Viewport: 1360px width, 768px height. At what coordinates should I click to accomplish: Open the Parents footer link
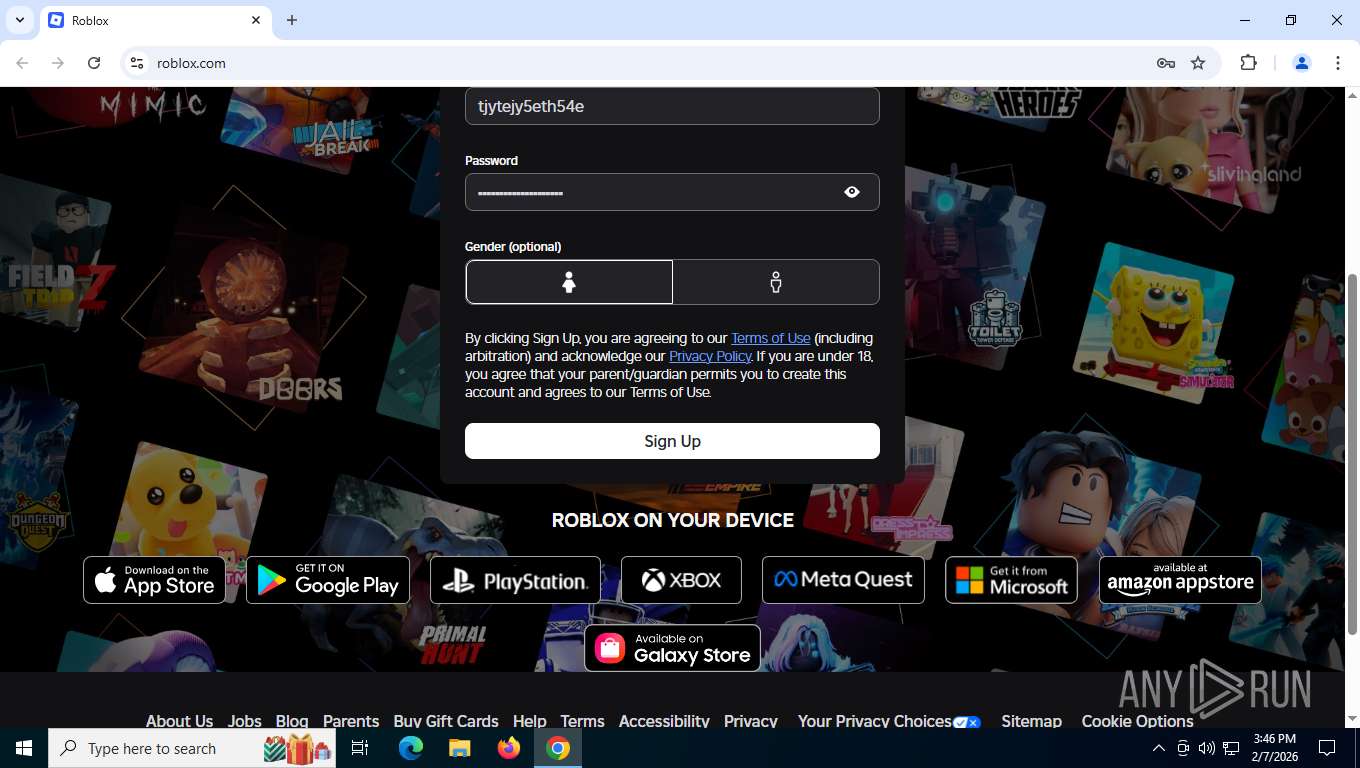click(x=351, y=720)
